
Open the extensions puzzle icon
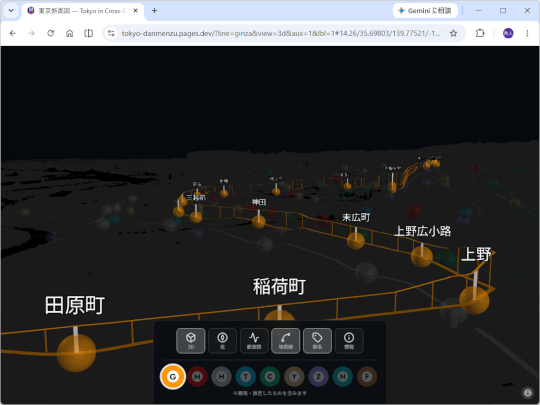480,33
